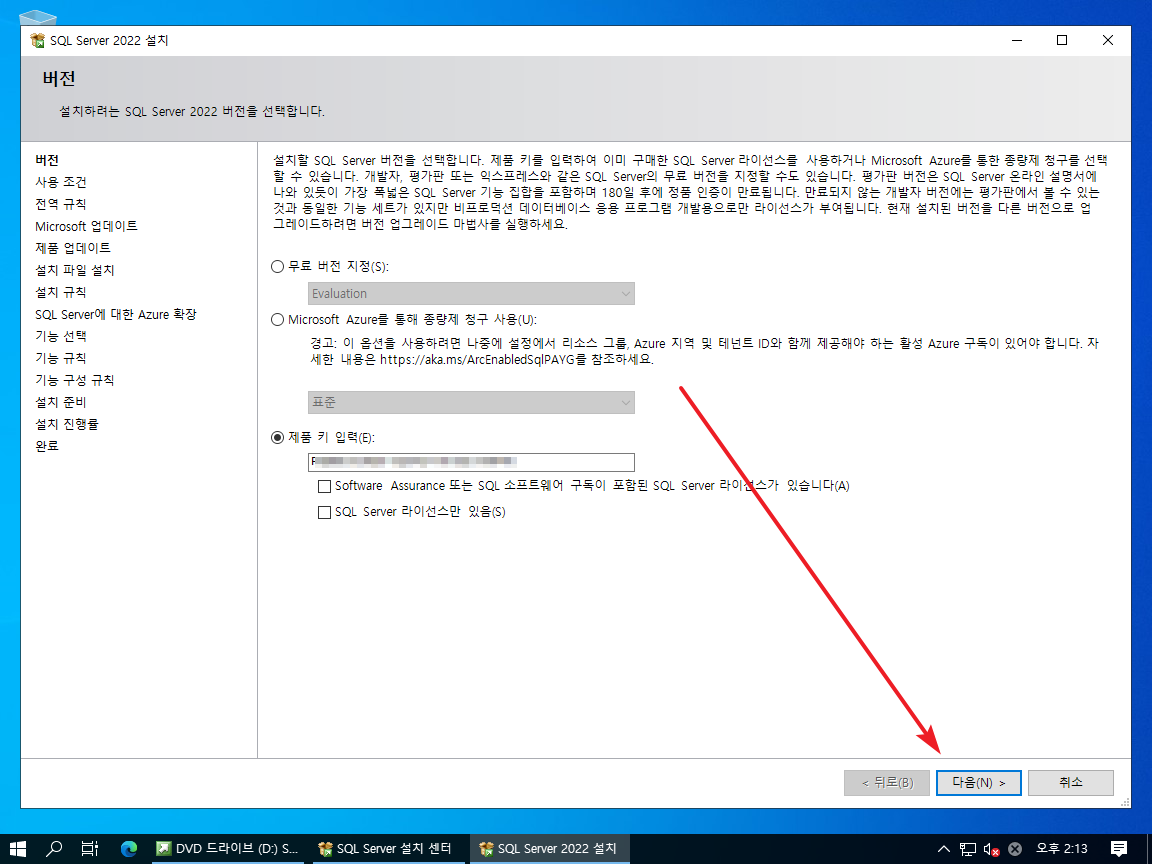The height and width of the screenshot is (864, 1152).
Task: Maximize the SQL Server 2022 설치 window
Action: coord(1062,40)
